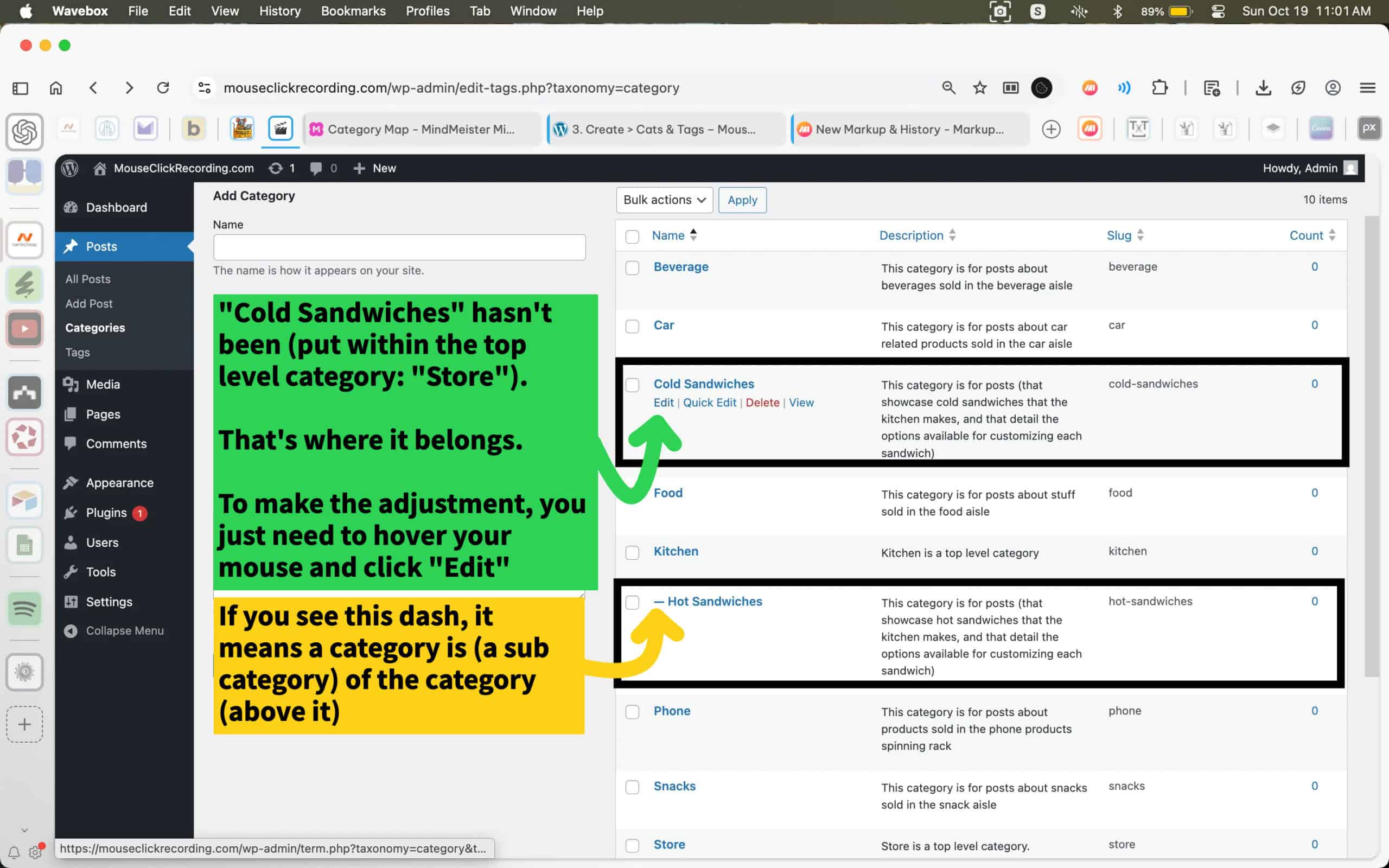Click the Apply button
1389x868 pixels.
coord(742,200)
